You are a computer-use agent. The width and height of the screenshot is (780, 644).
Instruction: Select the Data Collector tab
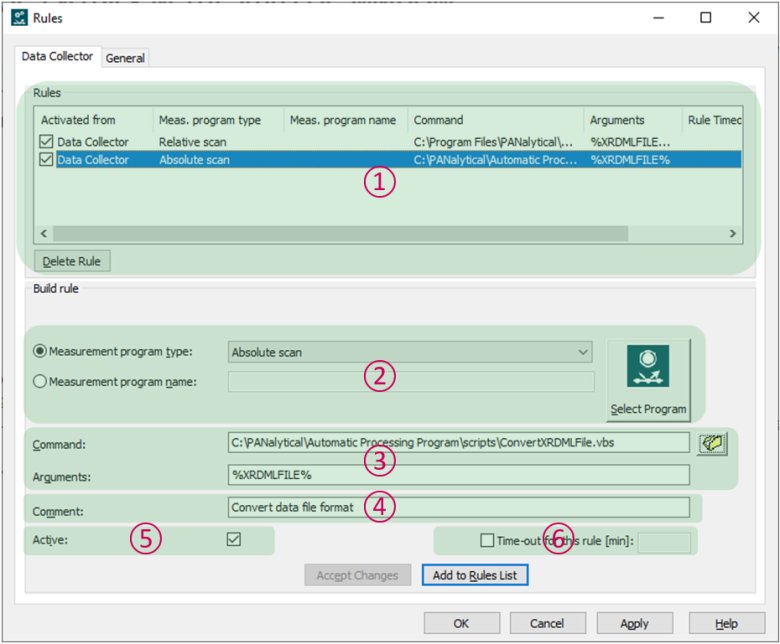point(59,57)
